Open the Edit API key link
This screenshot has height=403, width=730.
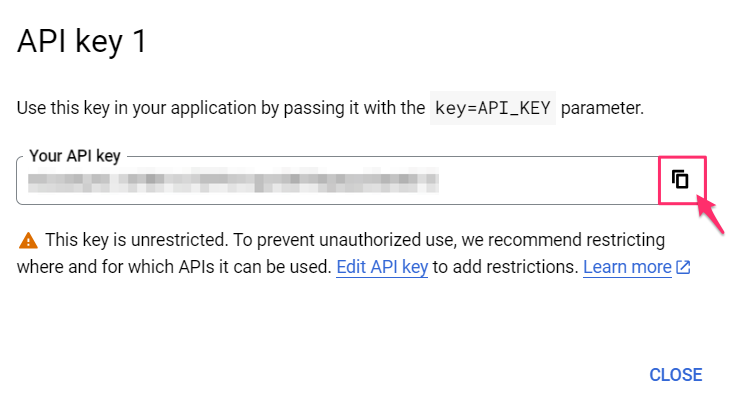point(382,267)
